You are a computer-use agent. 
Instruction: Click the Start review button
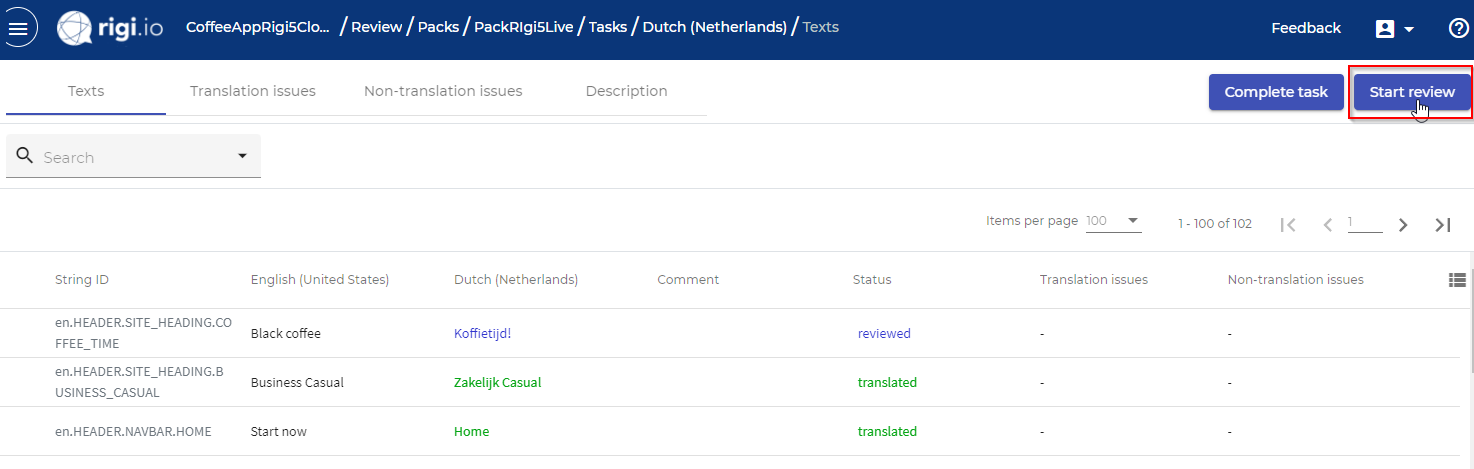coord(1412,92)
